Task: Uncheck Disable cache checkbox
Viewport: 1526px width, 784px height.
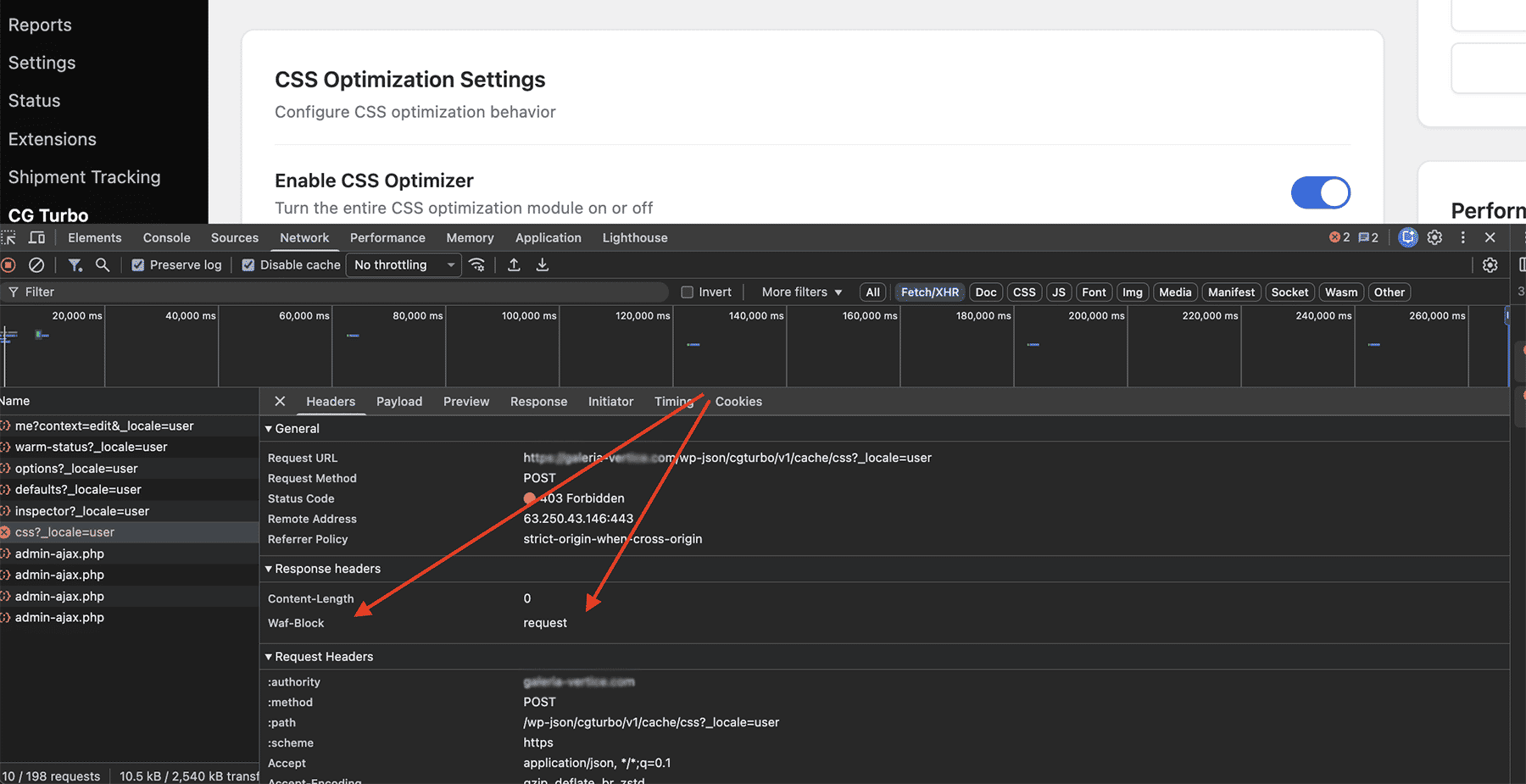Action: [248, 265]
